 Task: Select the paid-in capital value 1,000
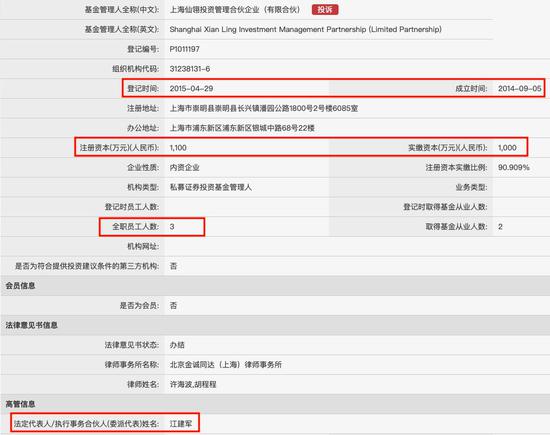pyautogui.click(x=507, y=148)
